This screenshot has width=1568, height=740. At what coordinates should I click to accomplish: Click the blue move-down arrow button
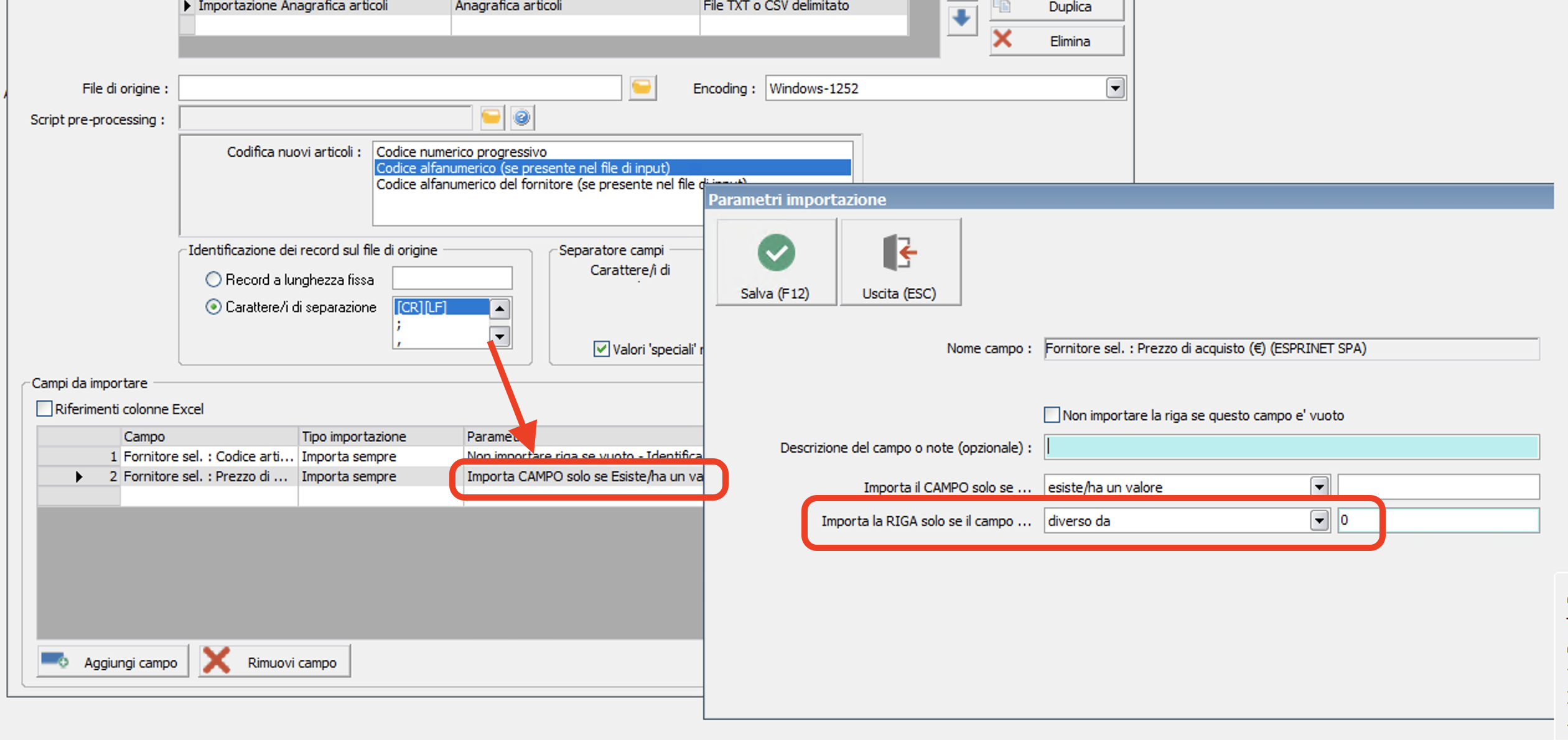pos(961,19)
